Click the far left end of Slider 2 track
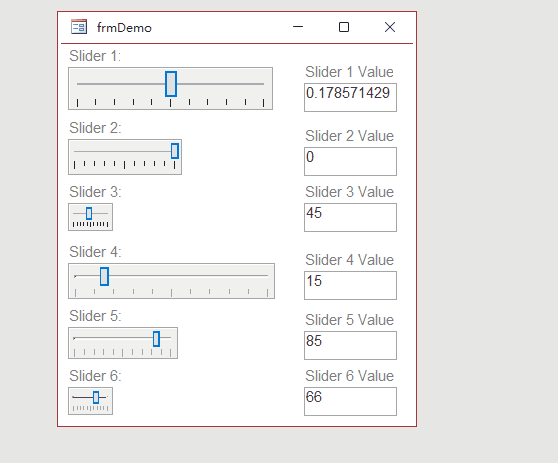Image resolution: width=558 pixels, height=463 pixels. 75,151
